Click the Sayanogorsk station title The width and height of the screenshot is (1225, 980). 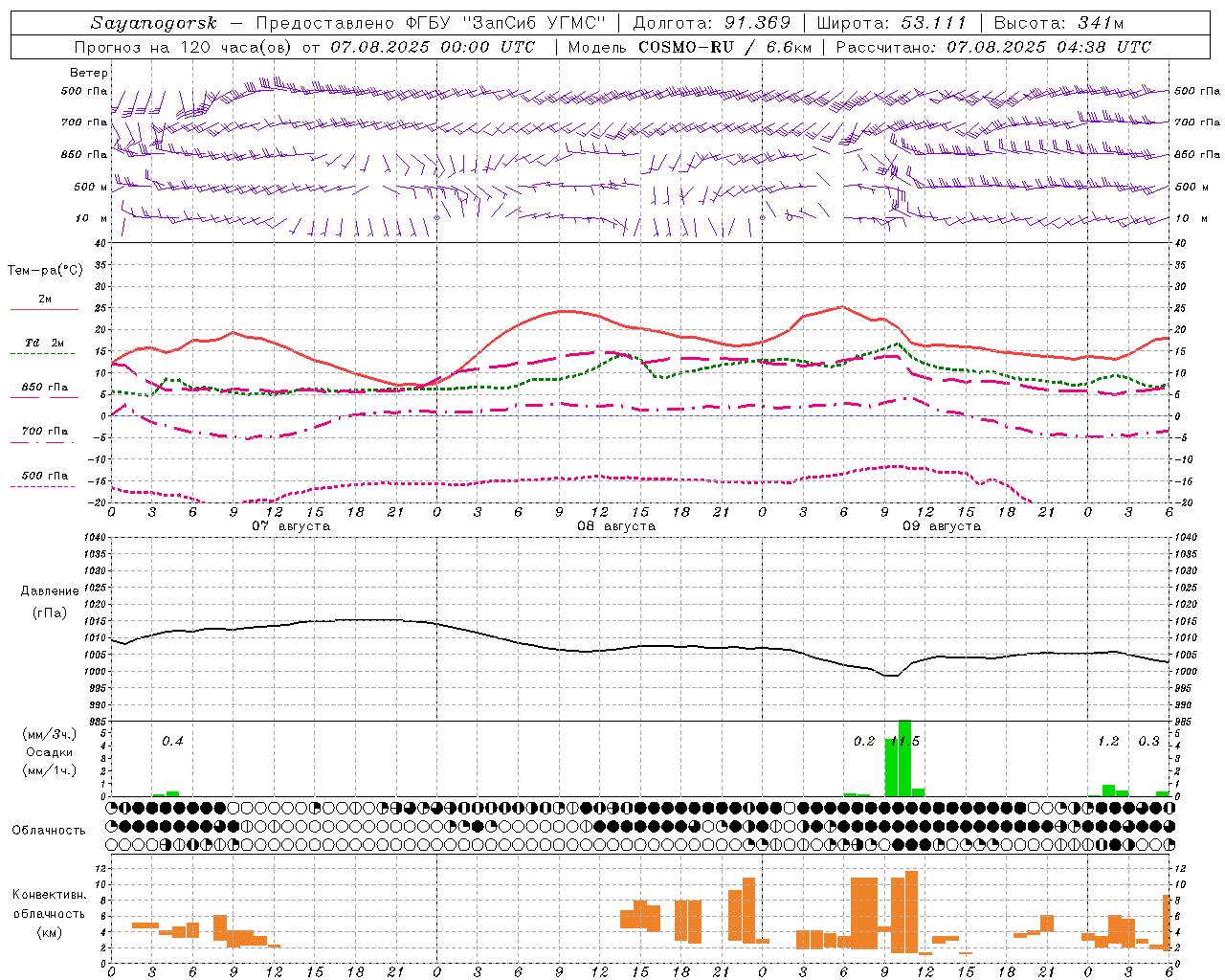tap(153, 23)
